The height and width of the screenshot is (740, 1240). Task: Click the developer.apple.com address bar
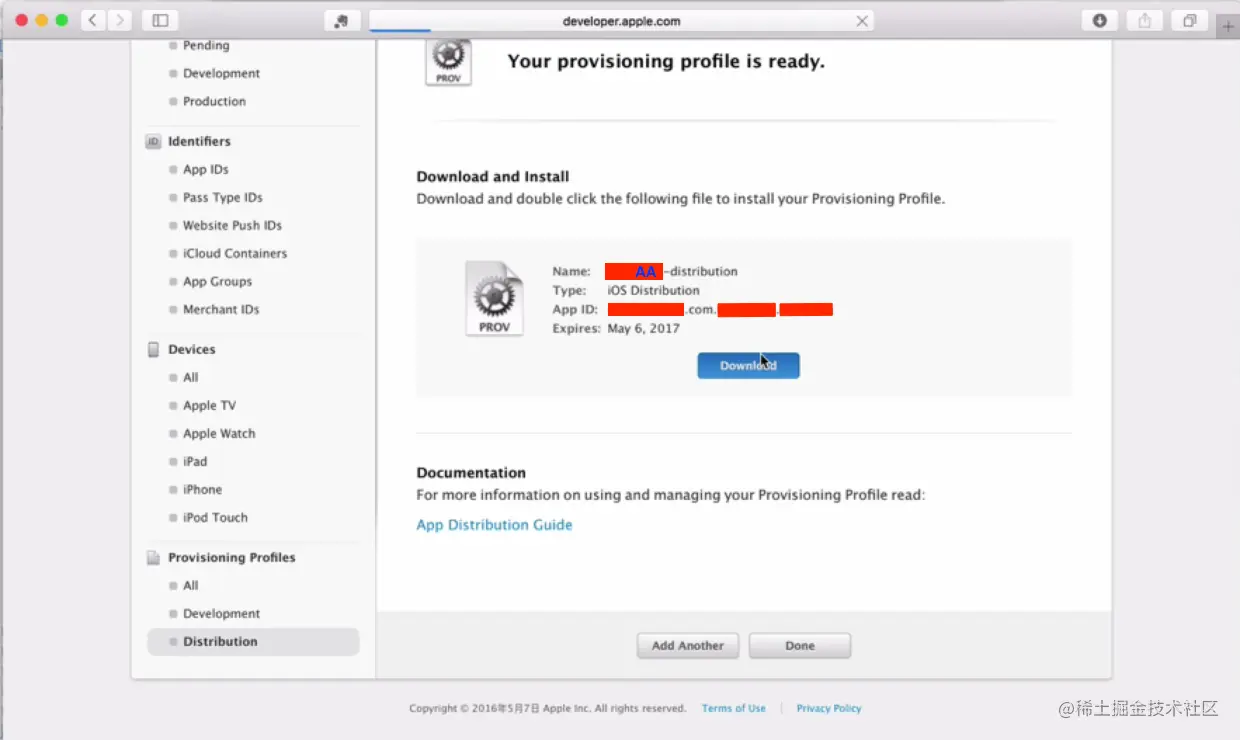pyautogui.click(x=622, y=21)
